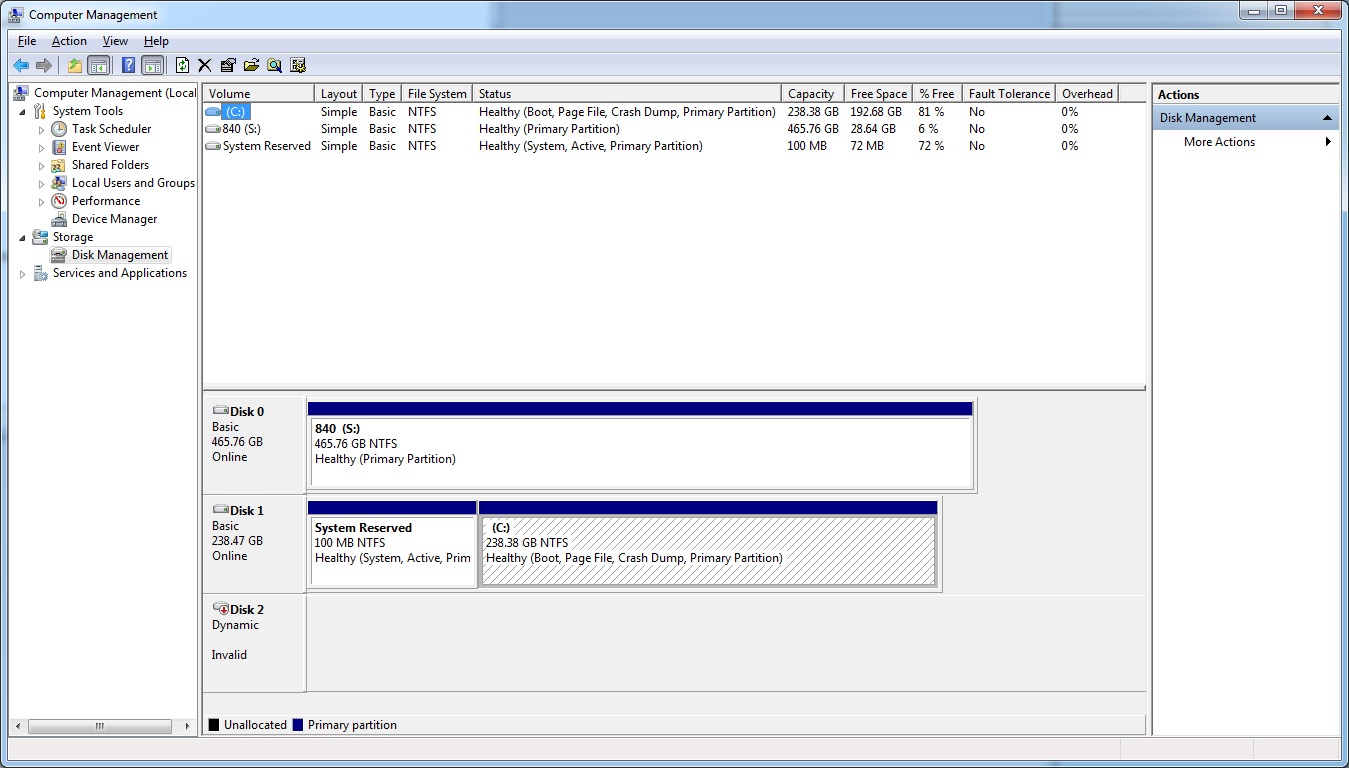Collapse Disk Management section in Actions pane

click(x=1327, y=118)
